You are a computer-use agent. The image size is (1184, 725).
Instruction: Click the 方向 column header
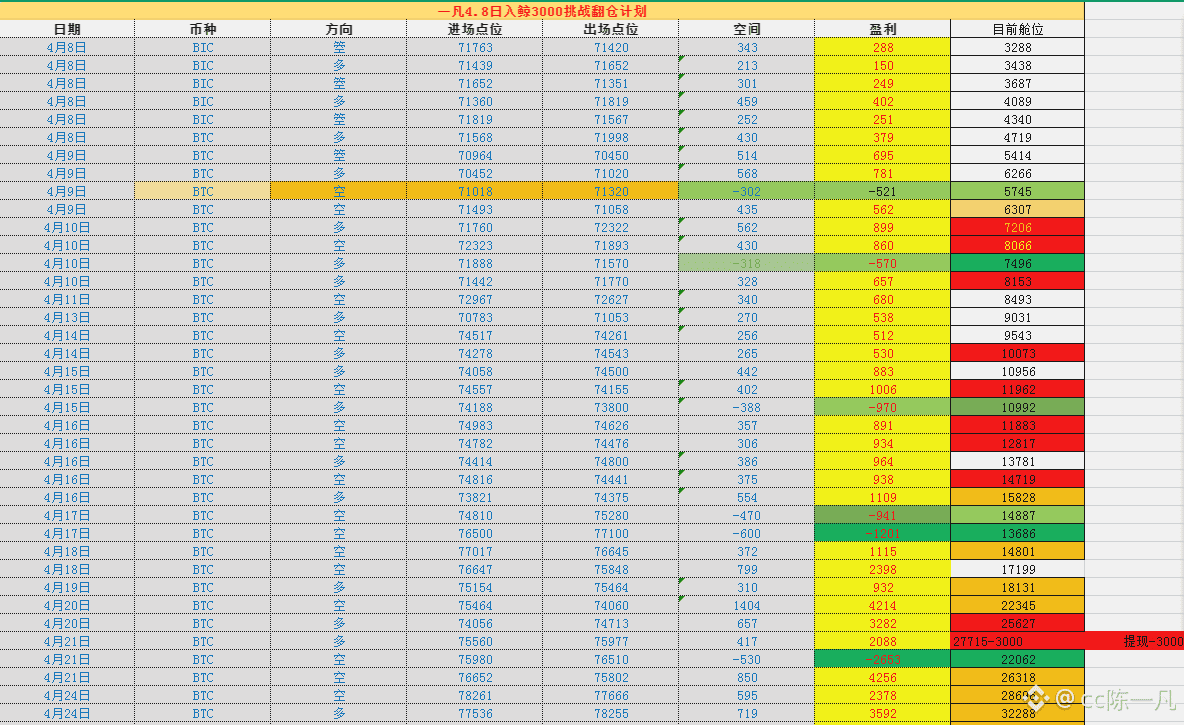338,29
